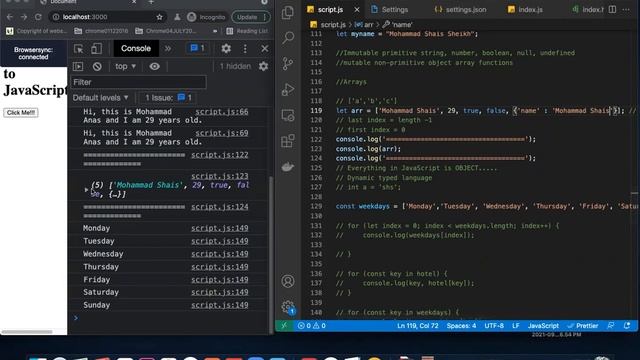
Task: Change the LF end of line sequence
Action: pos(516,326)
